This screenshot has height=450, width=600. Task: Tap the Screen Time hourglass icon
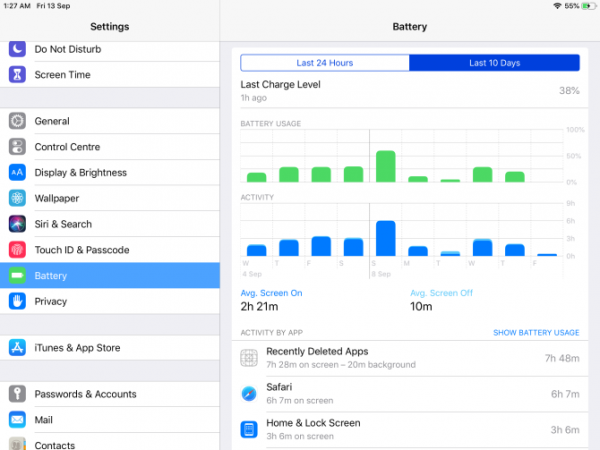17,75
